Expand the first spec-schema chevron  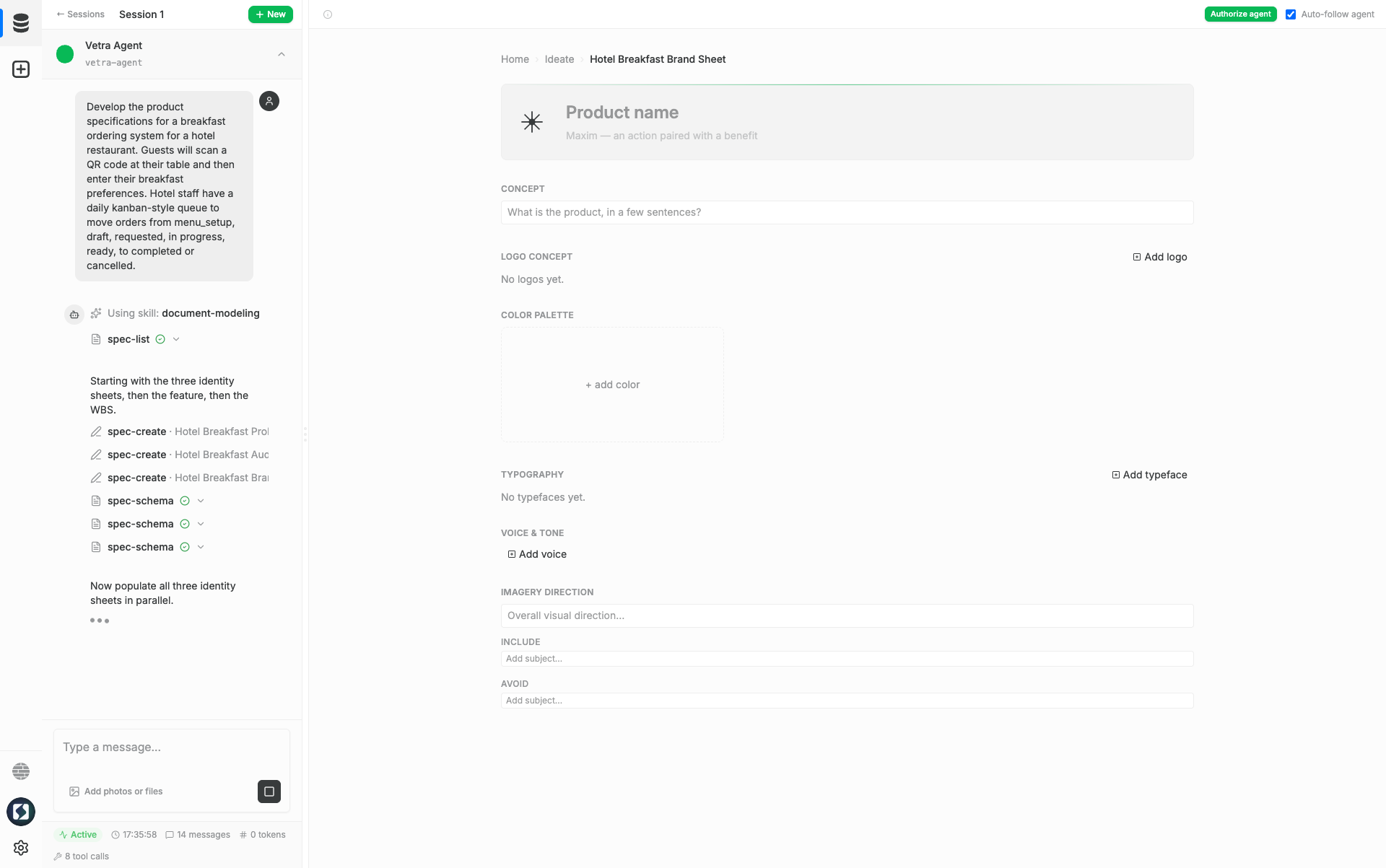(201, 501)
